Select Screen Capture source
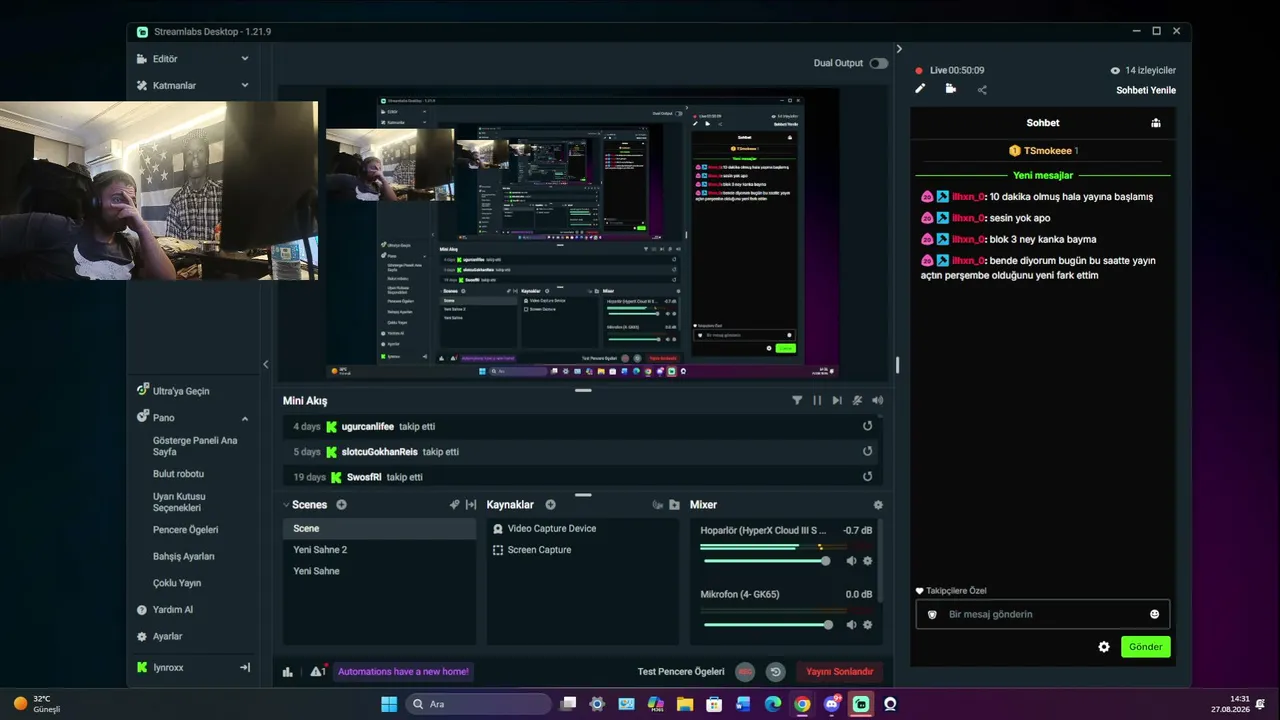Image resolution: width=1280 pixels, height=720 pixels. point(583,550)
